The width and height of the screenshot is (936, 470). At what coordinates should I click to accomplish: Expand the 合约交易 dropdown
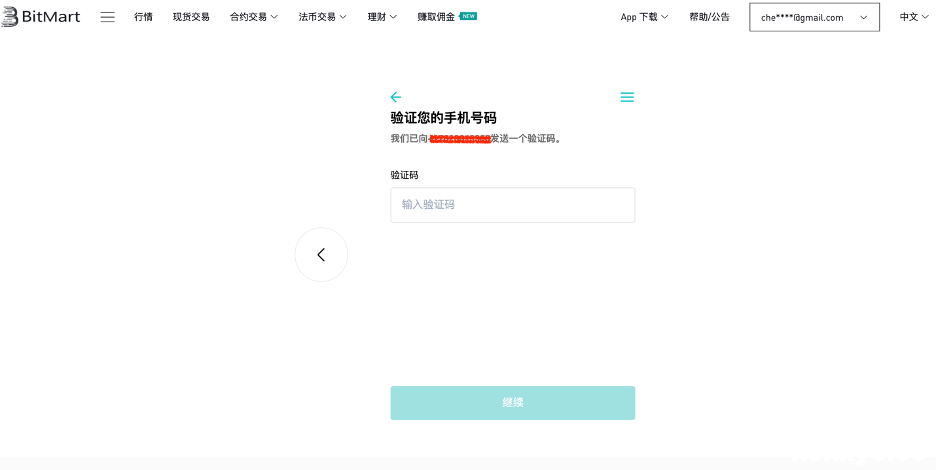click(x=254, y=17)
